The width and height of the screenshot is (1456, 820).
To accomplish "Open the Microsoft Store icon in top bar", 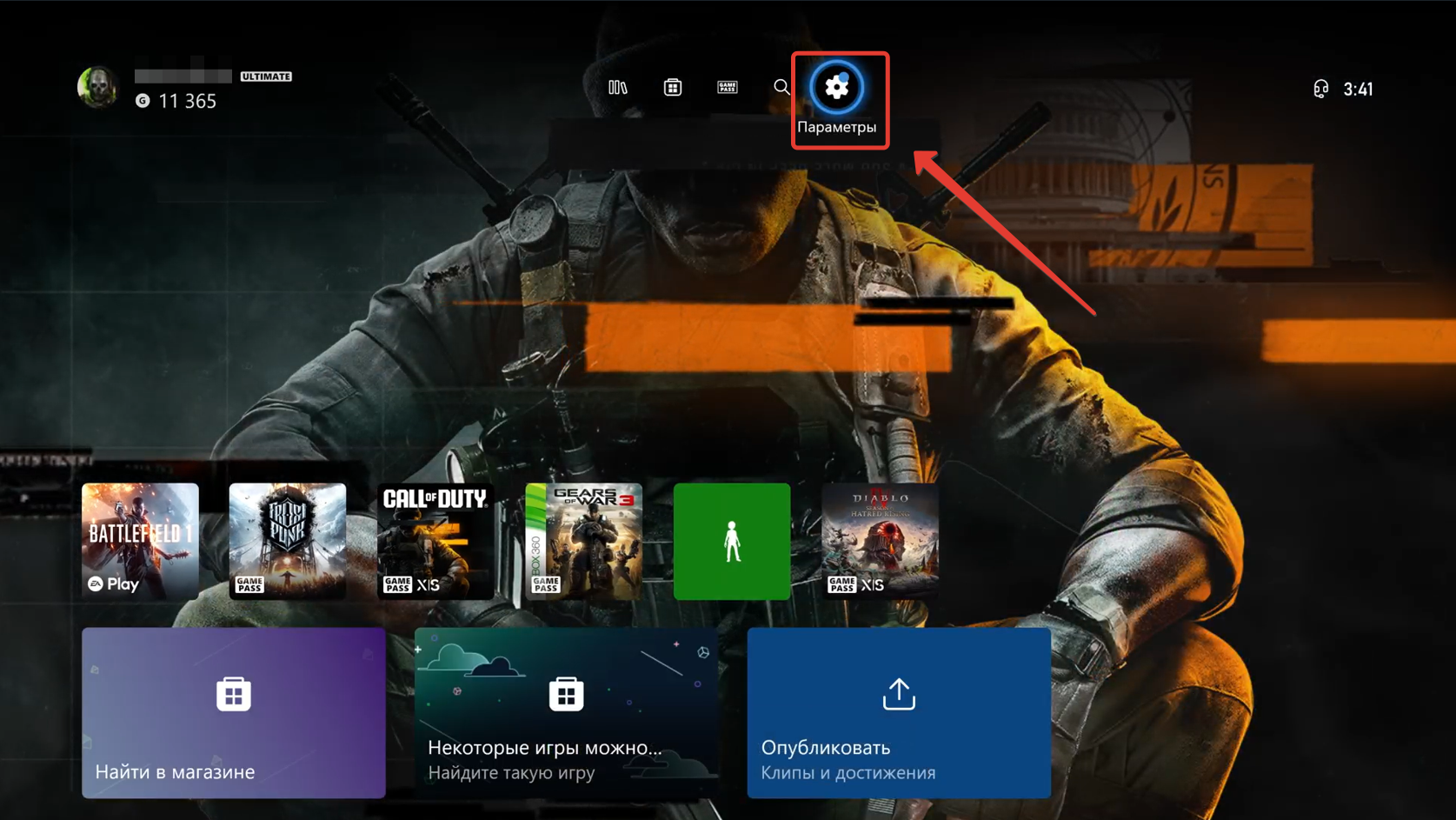I will pos(672,88).
